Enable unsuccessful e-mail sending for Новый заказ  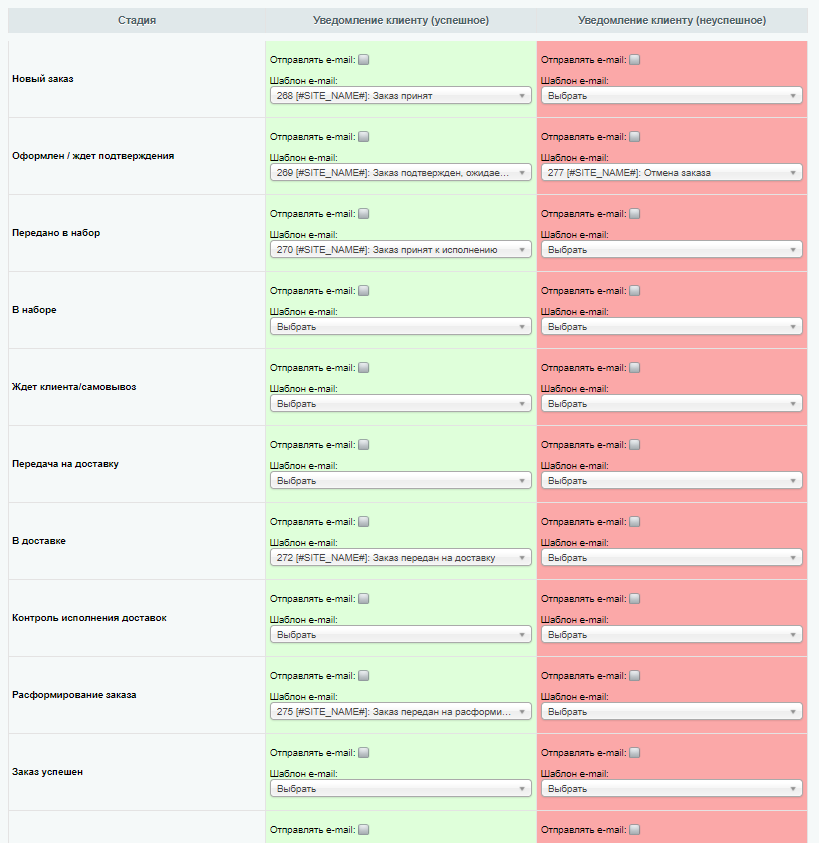tap(635, 60)
